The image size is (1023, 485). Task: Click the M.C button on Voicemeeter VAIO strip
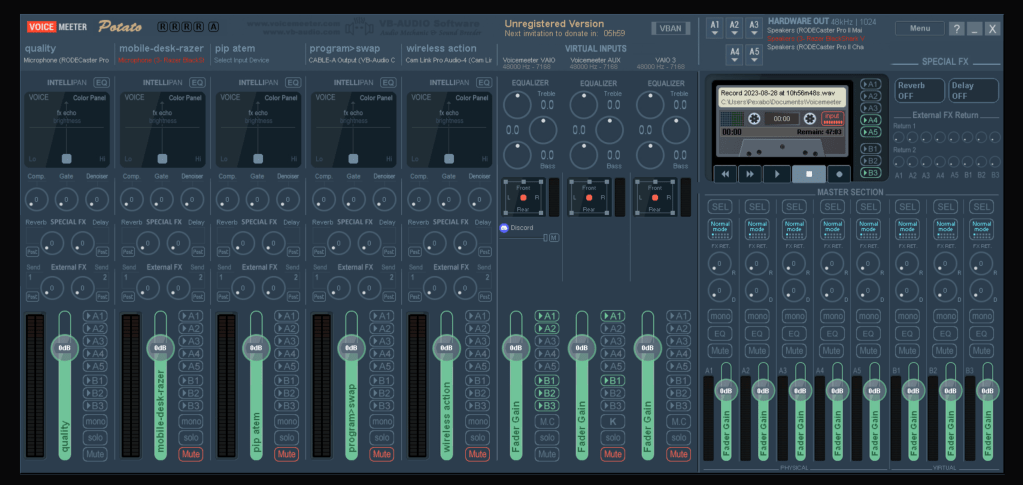pyautogui.click(x=547, y=421)
